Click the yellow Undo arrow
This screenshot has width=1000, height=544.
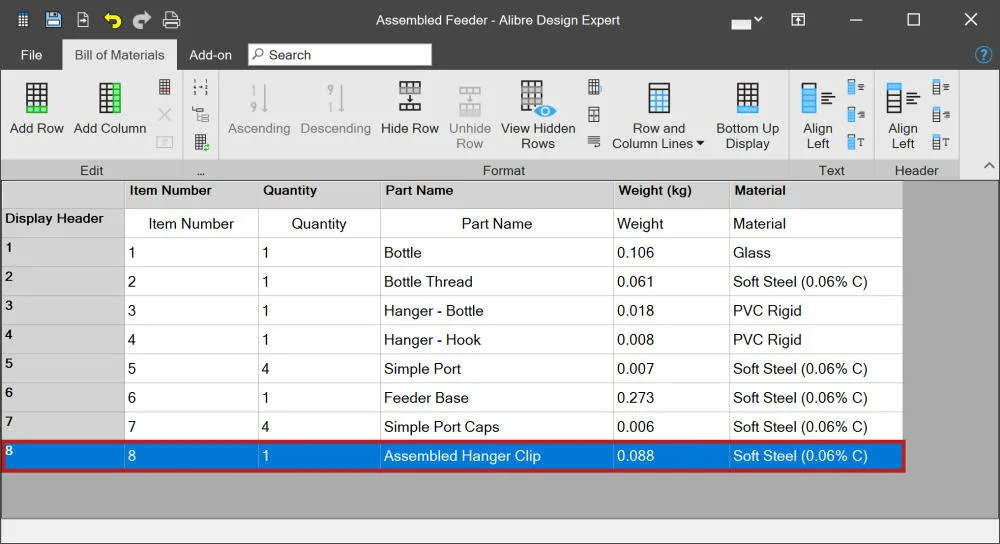[x=112, y=20]
